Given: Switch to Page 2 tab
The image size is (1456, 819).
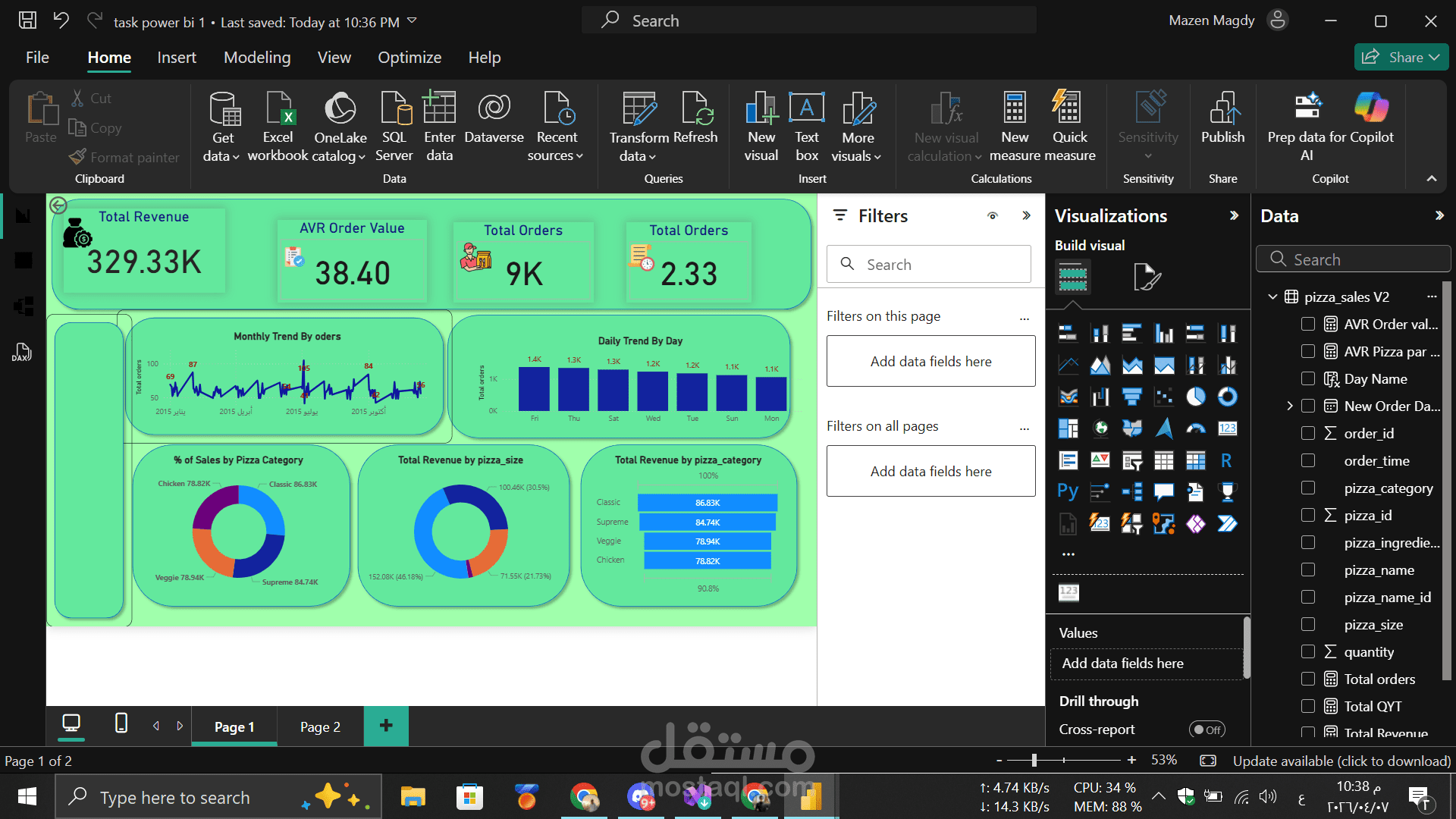Looking at the screenshot, I should click(320, 726).
